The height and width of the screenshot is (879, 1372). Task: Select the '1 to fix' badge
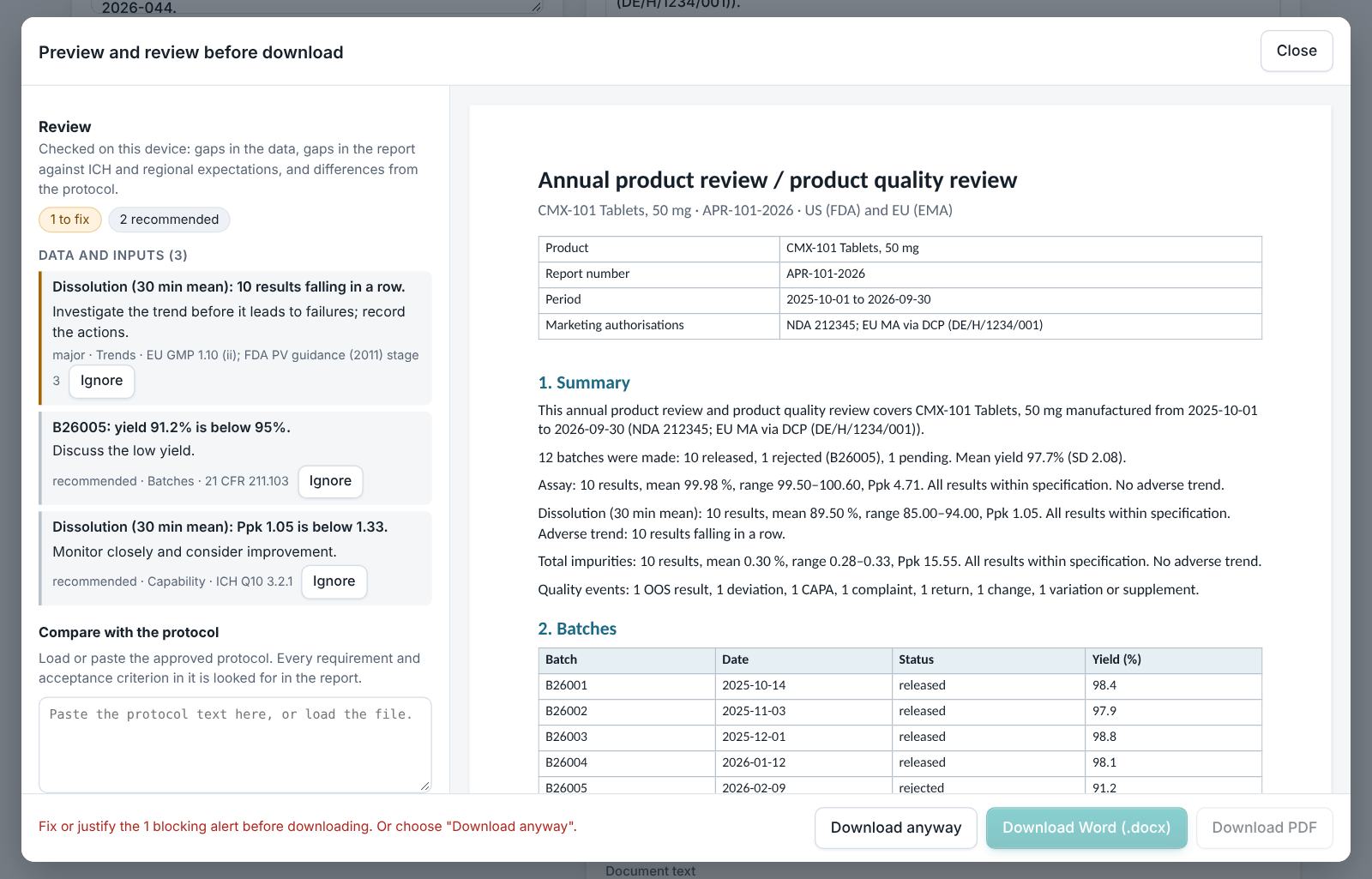coord(69,220)
